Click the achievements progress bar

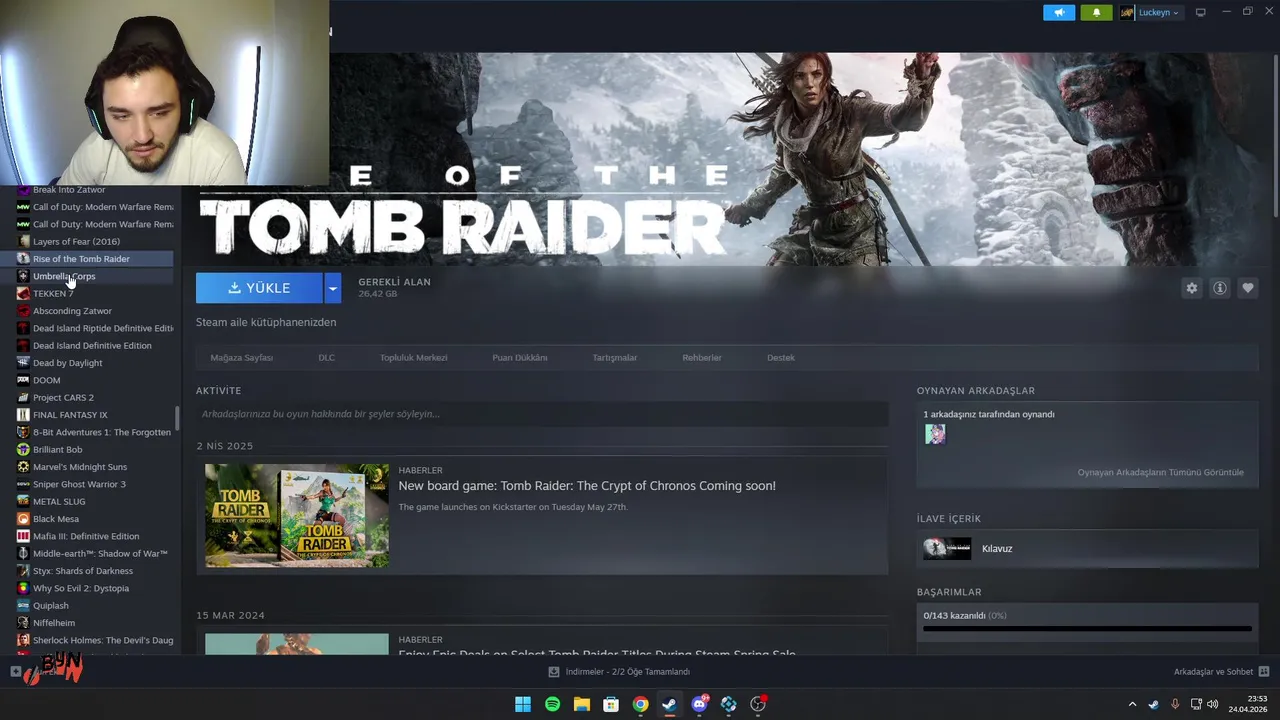[1087, 629]
